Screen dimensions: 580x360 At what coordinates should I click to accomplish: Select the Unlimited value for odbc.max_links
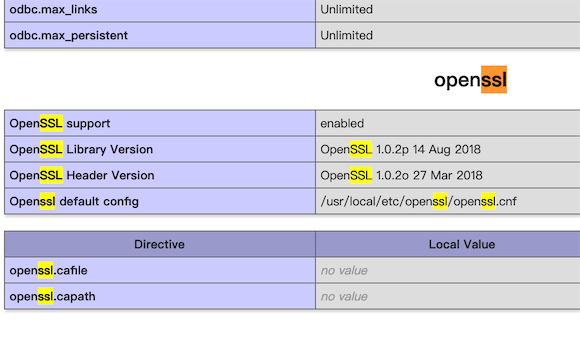(346, 10)
